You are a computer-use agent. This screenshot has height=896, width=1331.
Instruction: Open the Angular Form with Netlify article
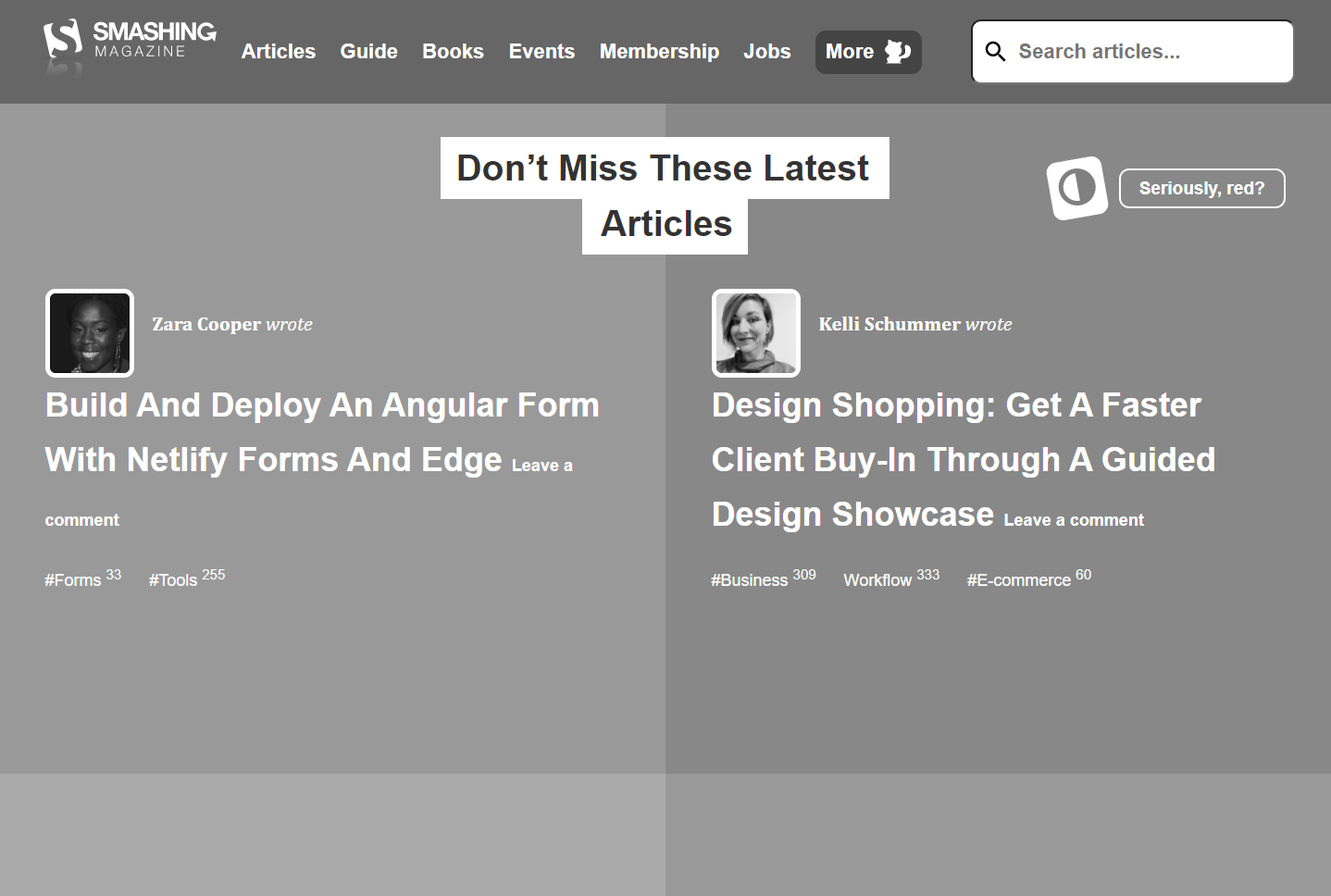[322, 432]
